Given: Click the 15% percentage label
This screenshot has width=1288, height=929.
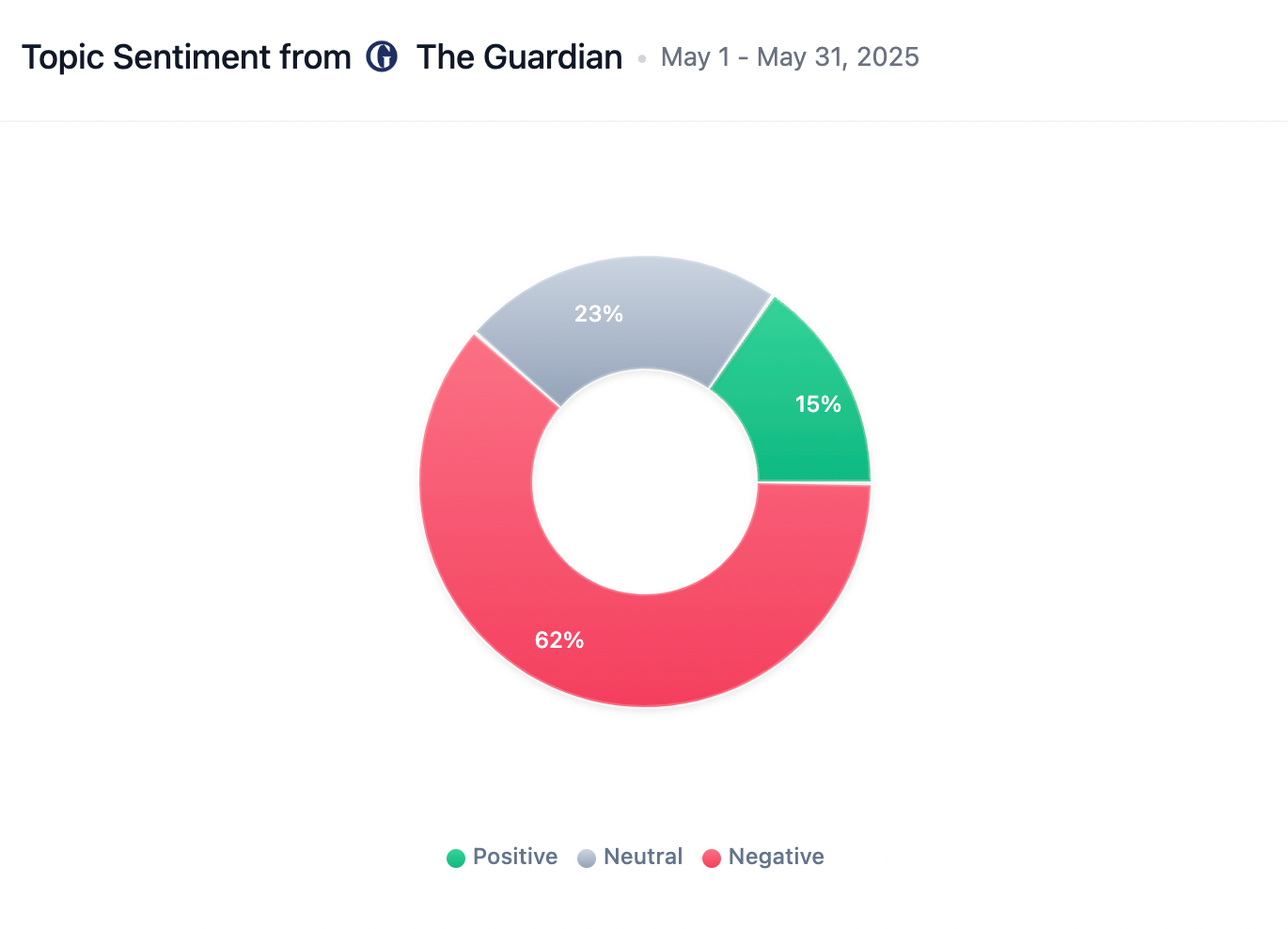Looking at the screenshot, I should 818,404.
